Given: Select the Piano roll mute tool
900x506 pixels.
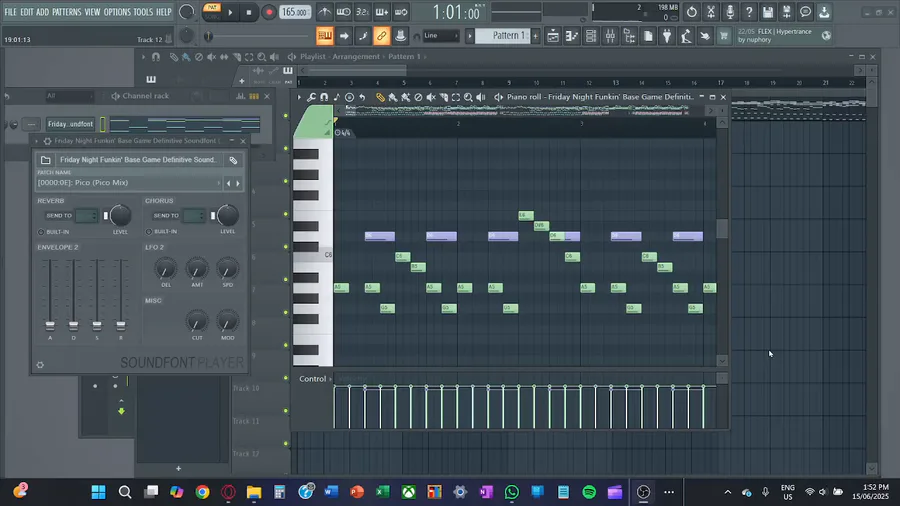Looking at the screenshot, I should click(430, 98).
